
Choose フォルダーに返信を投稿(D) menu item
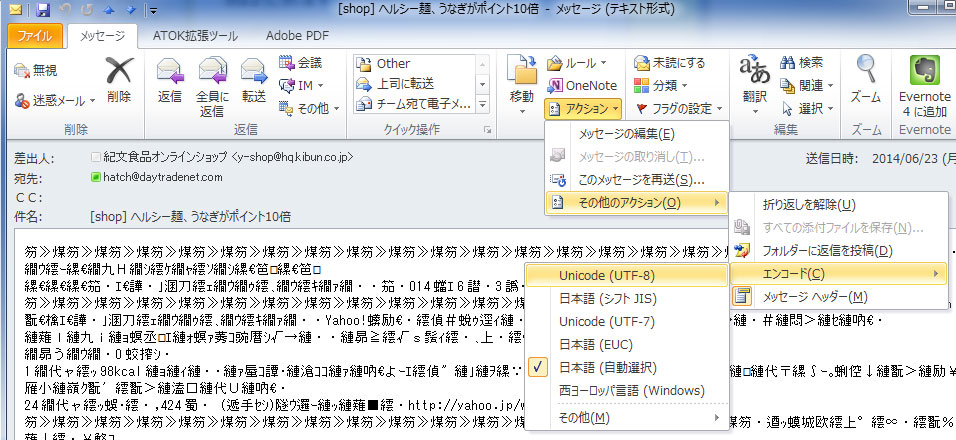838,250
